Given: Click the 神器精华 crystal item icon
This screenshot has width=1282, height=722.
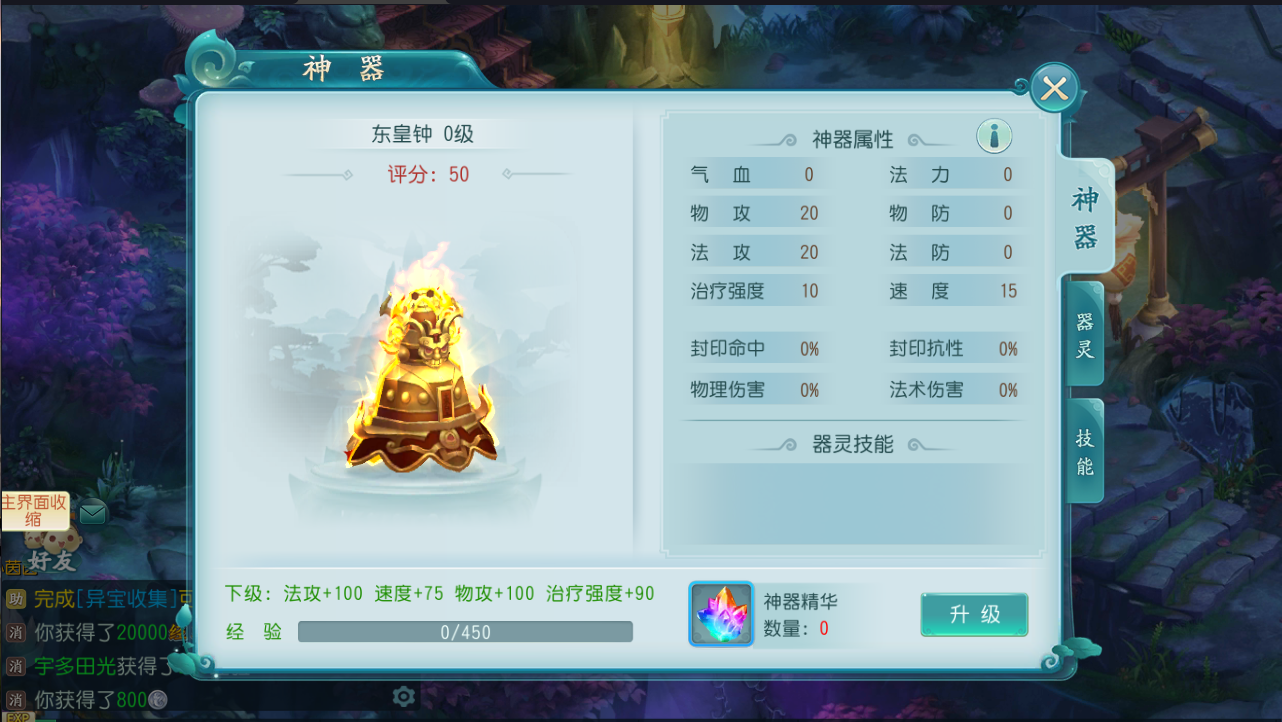Looking at the screenshot, I should pyautogui.click(x=721, y=614).
